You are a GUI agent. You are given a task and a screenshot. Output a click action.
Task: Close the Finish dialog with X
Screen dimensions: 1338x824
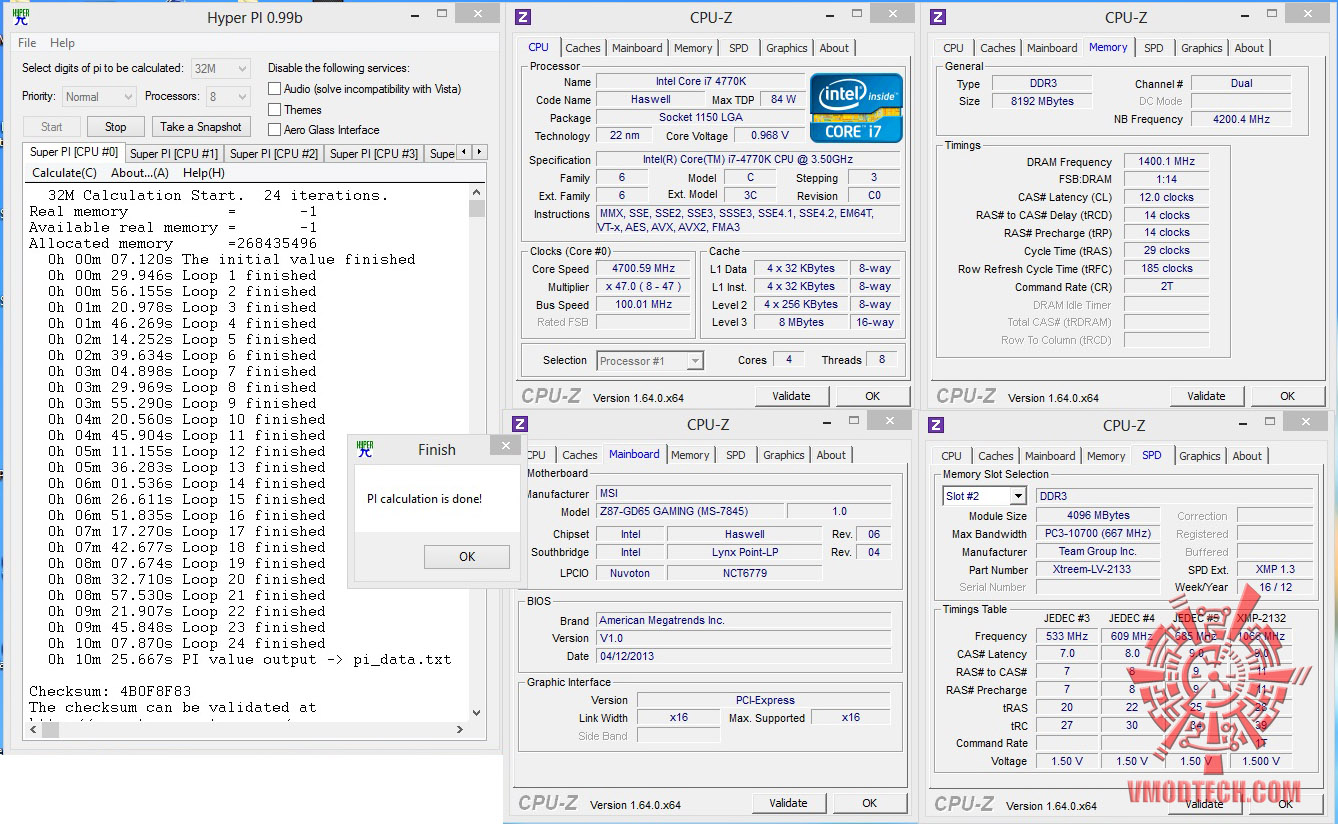[506, 447]
